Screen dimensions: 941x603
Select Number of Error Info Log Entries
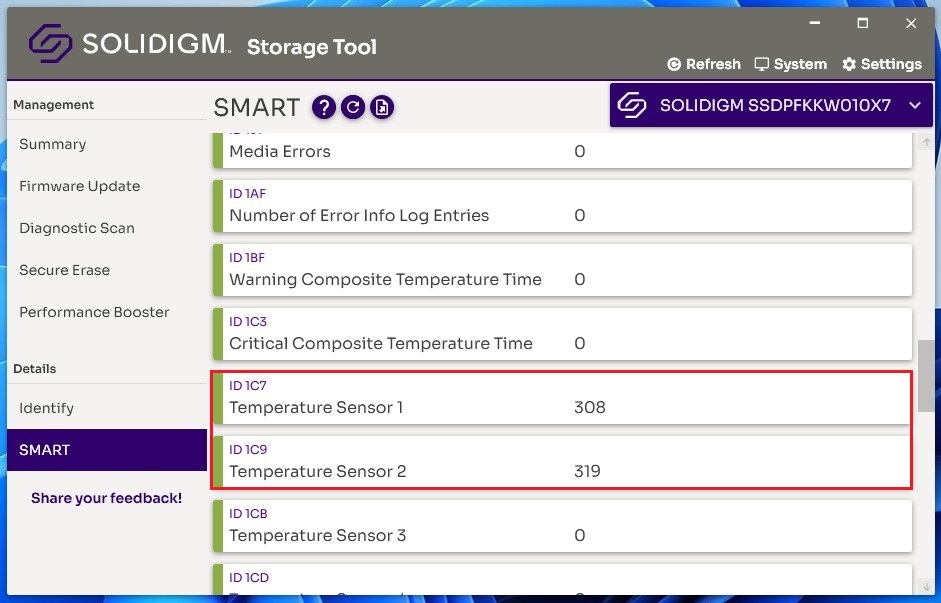[562, 206]
